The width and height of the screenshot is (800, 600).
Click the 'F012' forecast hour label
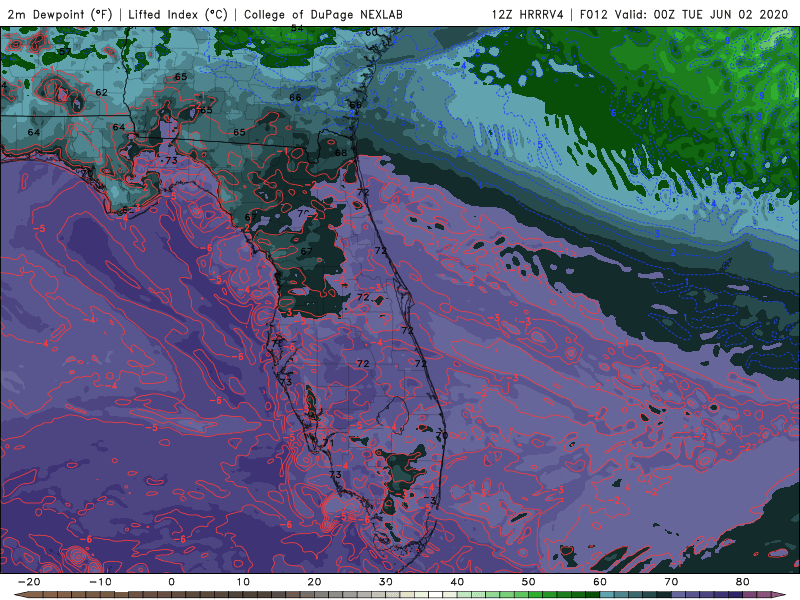tap(594, 14)
